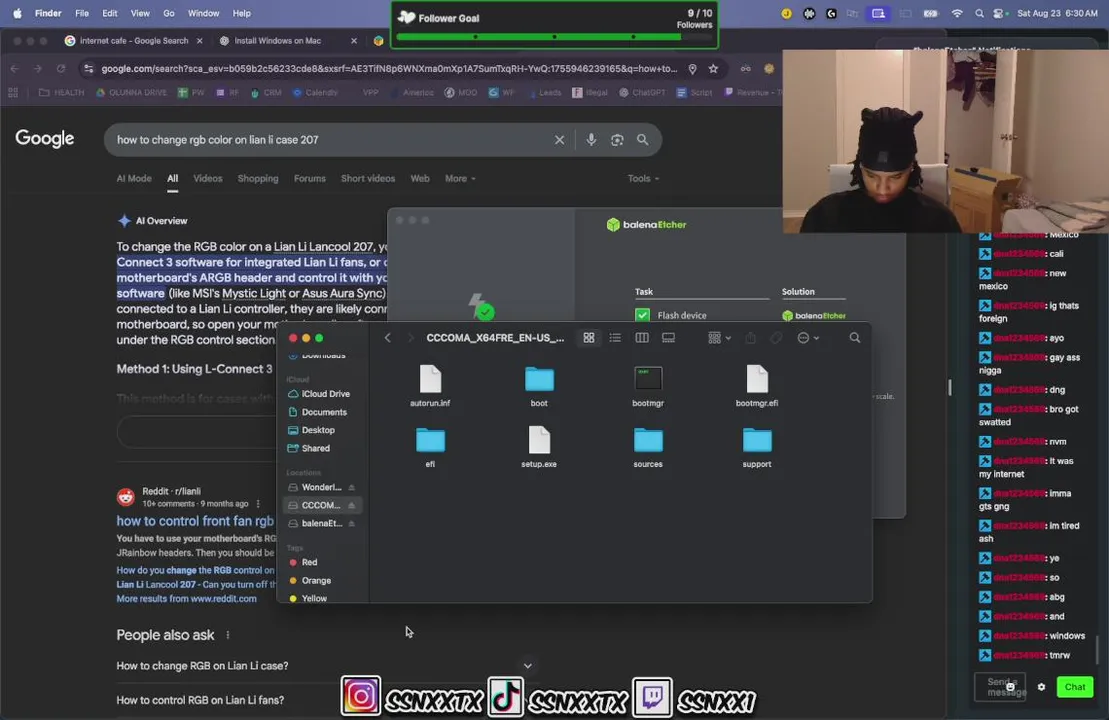The image size is (1109, 720).
Task: Select the setup.exe file
Action: [539, 447]
